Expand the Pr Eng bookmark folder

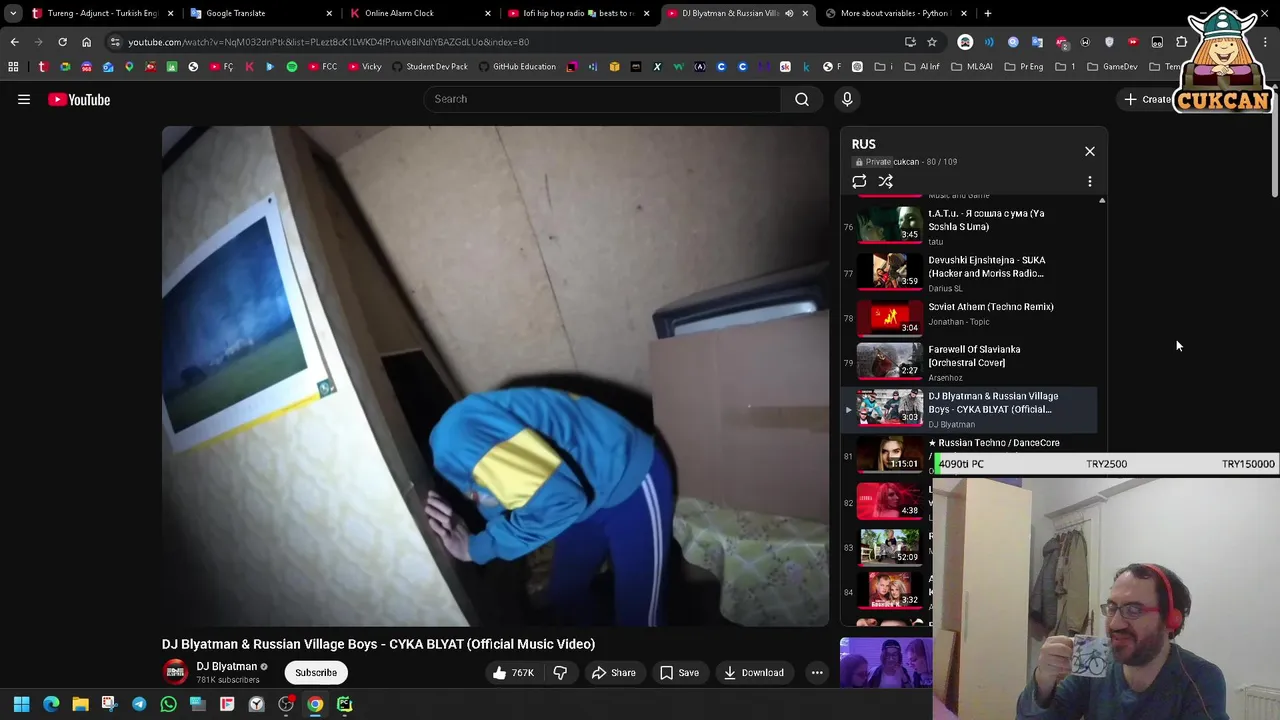pyautogui.click(x=1024, y=67)
